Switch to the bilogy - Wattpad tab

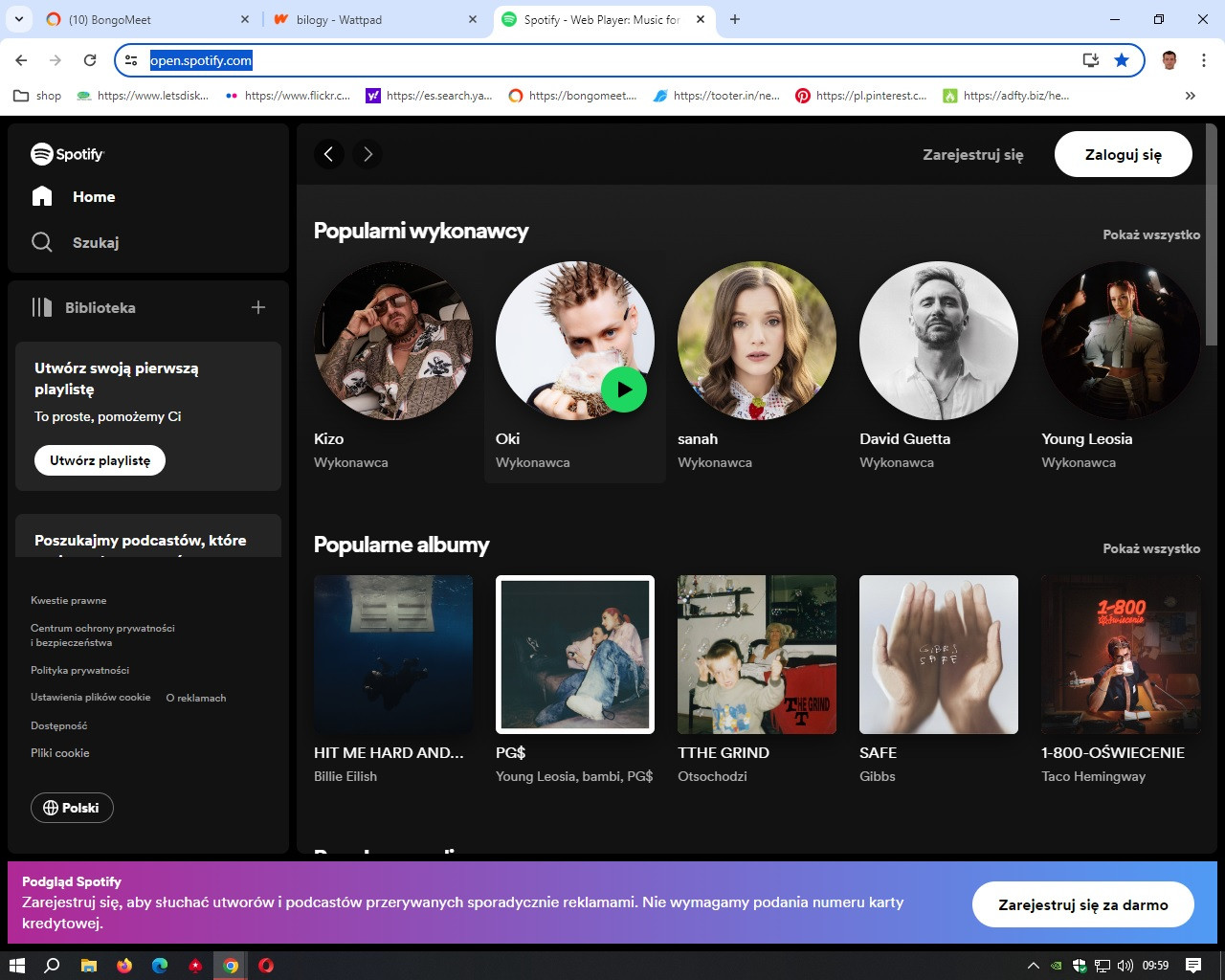click(375, 19)
